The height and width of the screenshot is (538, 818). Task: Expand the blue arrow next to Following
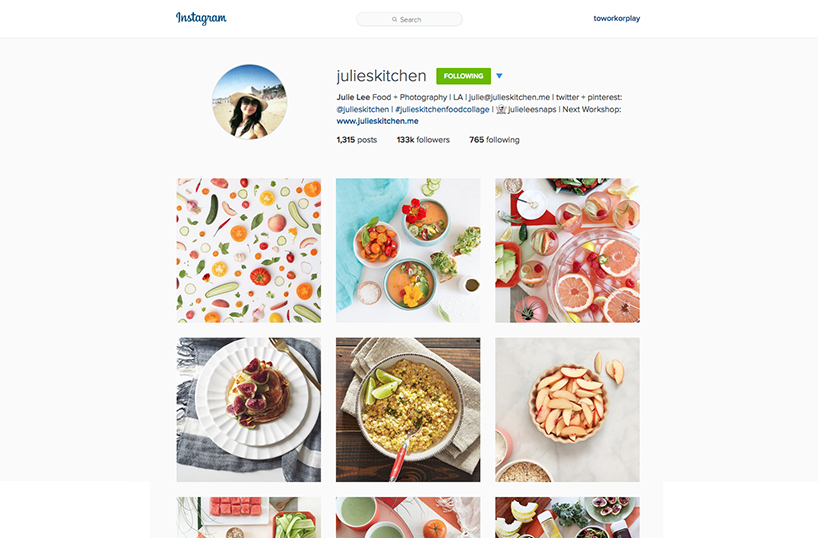(x=499, y=76)
